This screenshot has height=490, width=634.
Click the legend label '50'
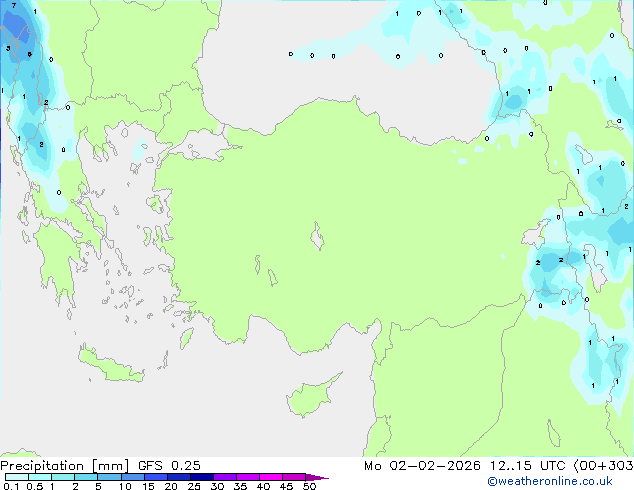pos(309,486)
